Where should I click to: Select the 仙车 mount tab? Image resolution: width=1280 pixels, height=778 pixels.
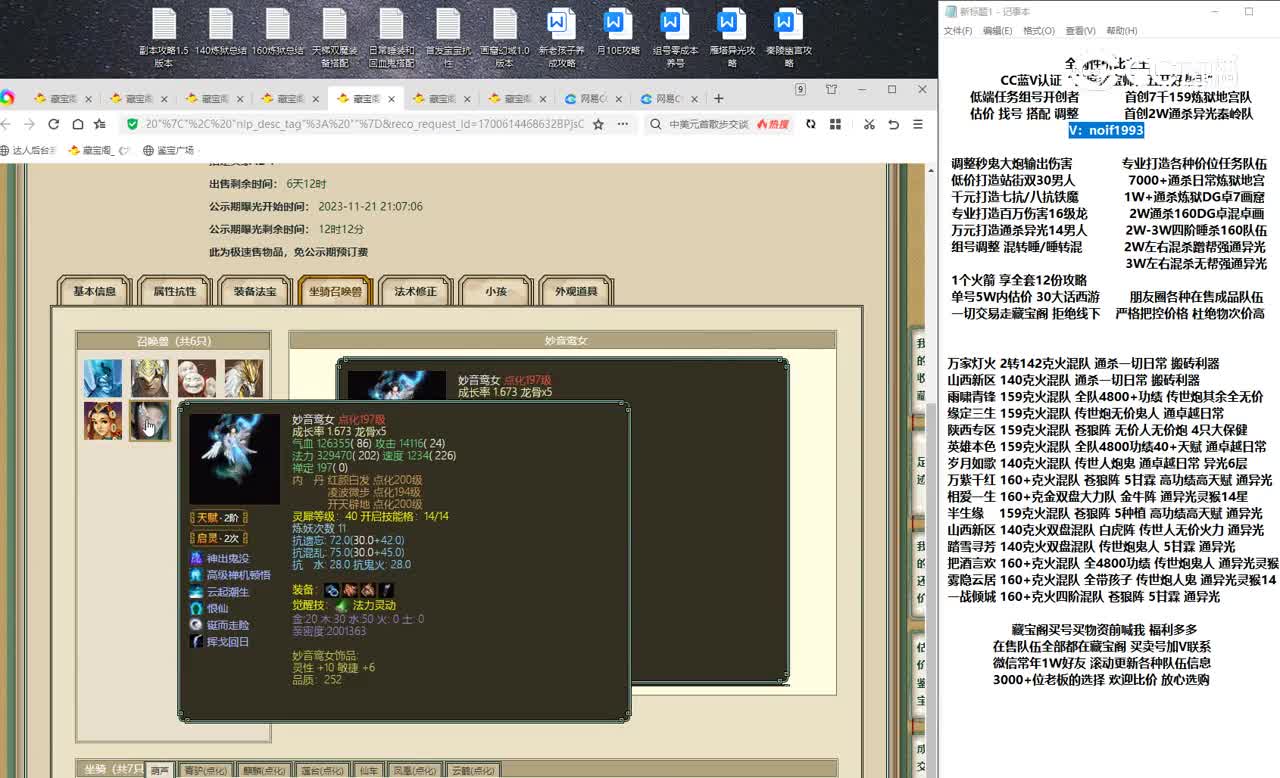point(368,771)
